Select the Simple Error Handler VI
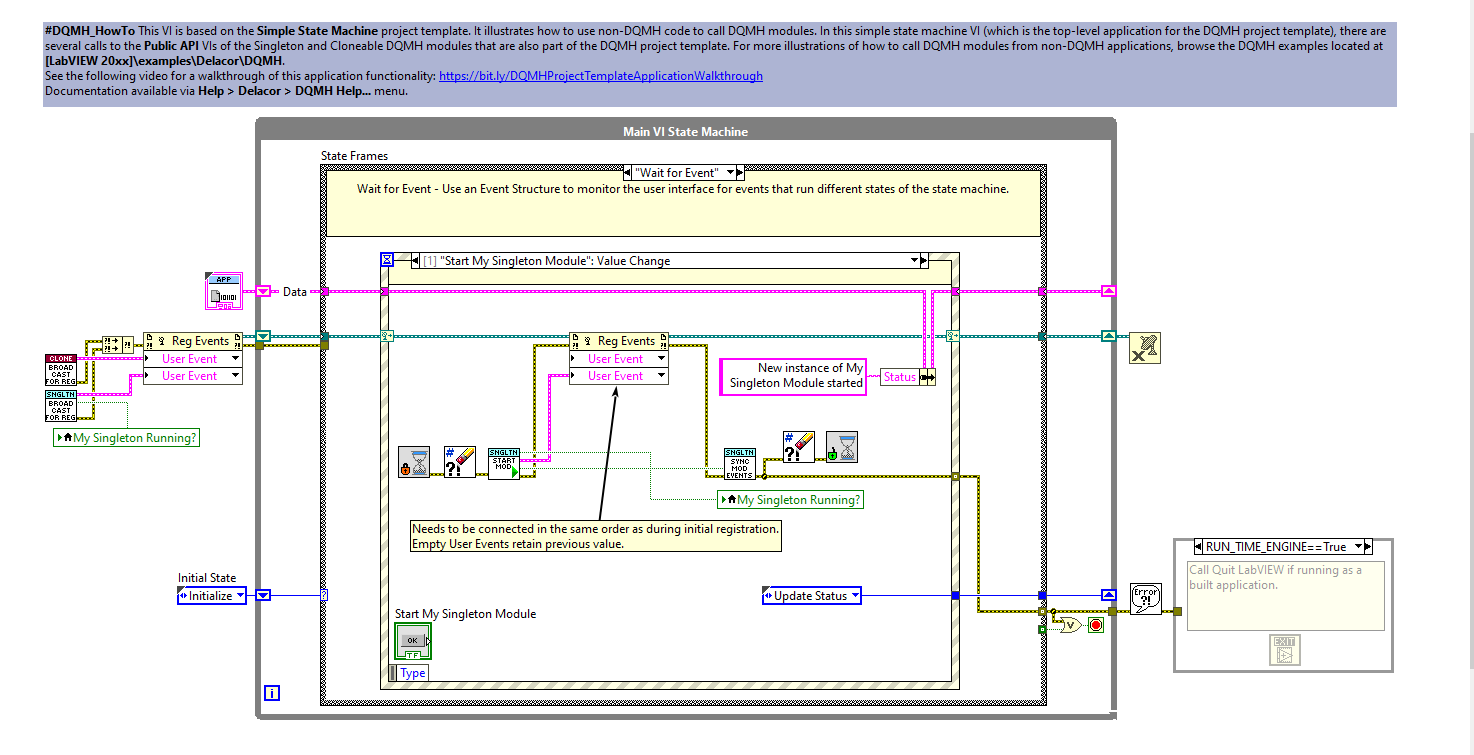The width and height of the screenshot is (1474, 755). point(1146,599)
